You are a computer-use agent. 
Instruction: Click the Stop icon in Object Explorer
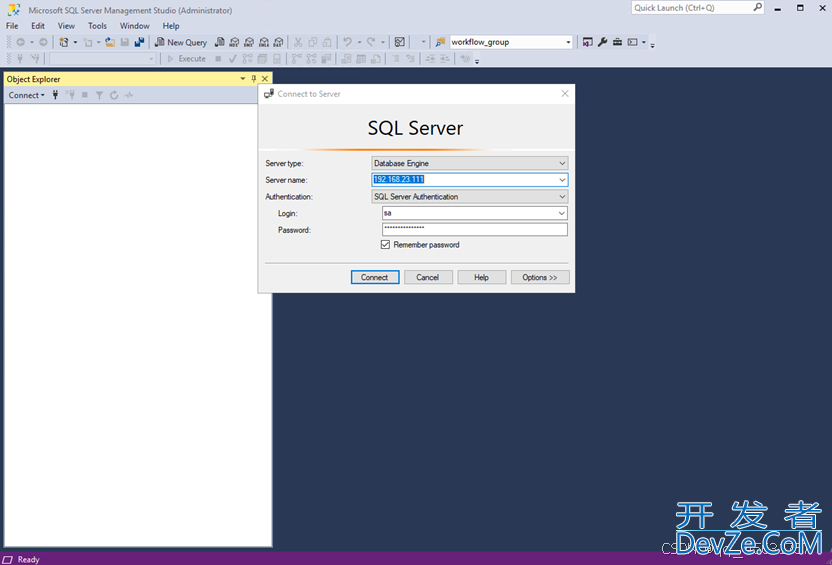(84, 95)
